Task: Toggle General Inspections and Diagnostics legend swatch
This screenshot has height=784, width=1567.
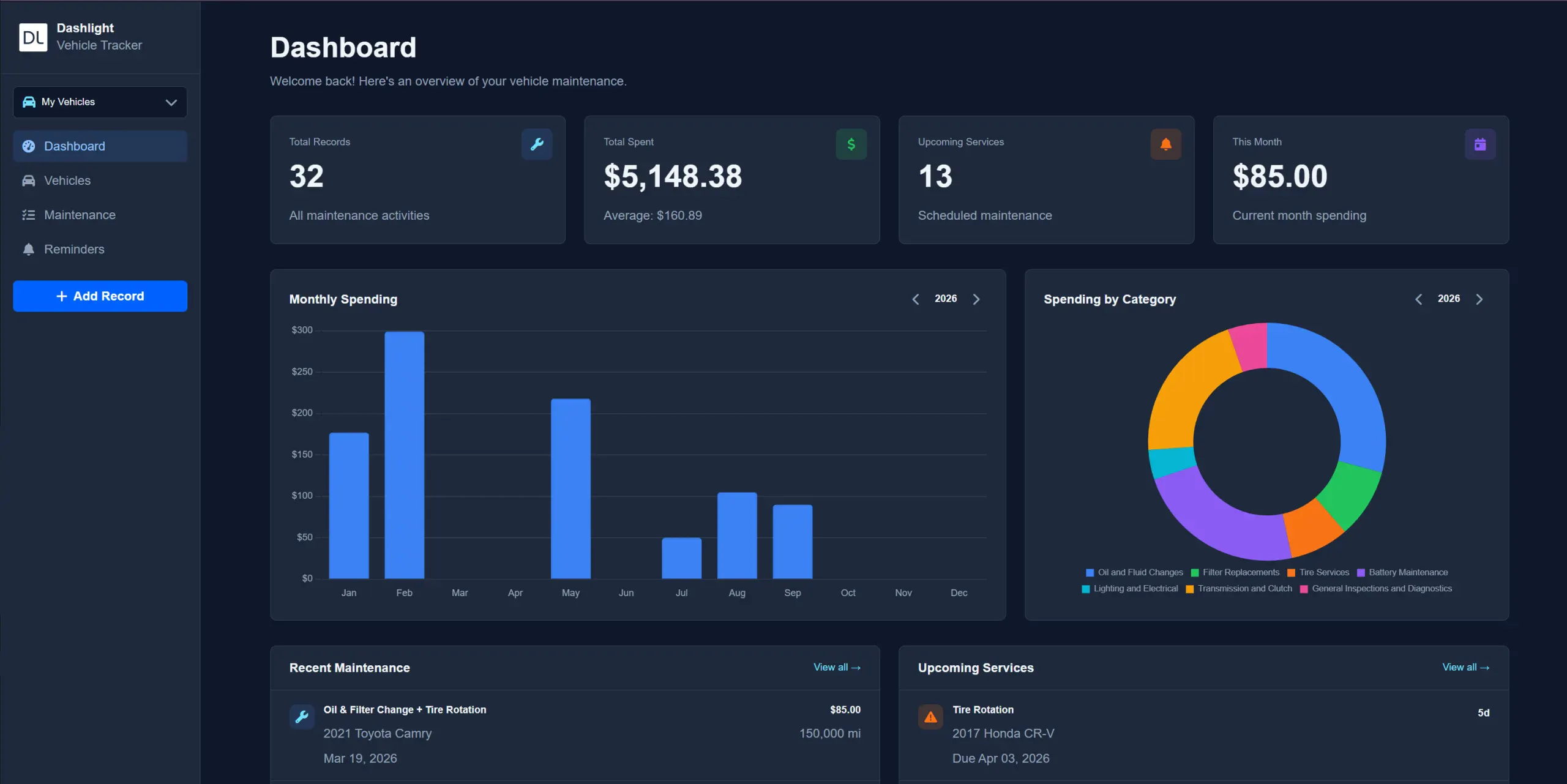Action: pyautogui.click(x=1304, y=589)
